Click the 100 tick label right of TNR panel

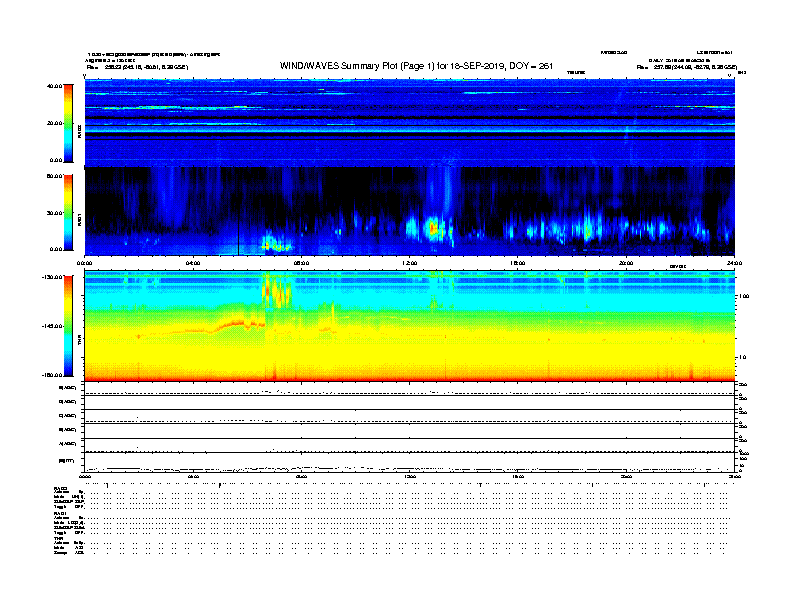pyautogui.click(x=744, y=296)
